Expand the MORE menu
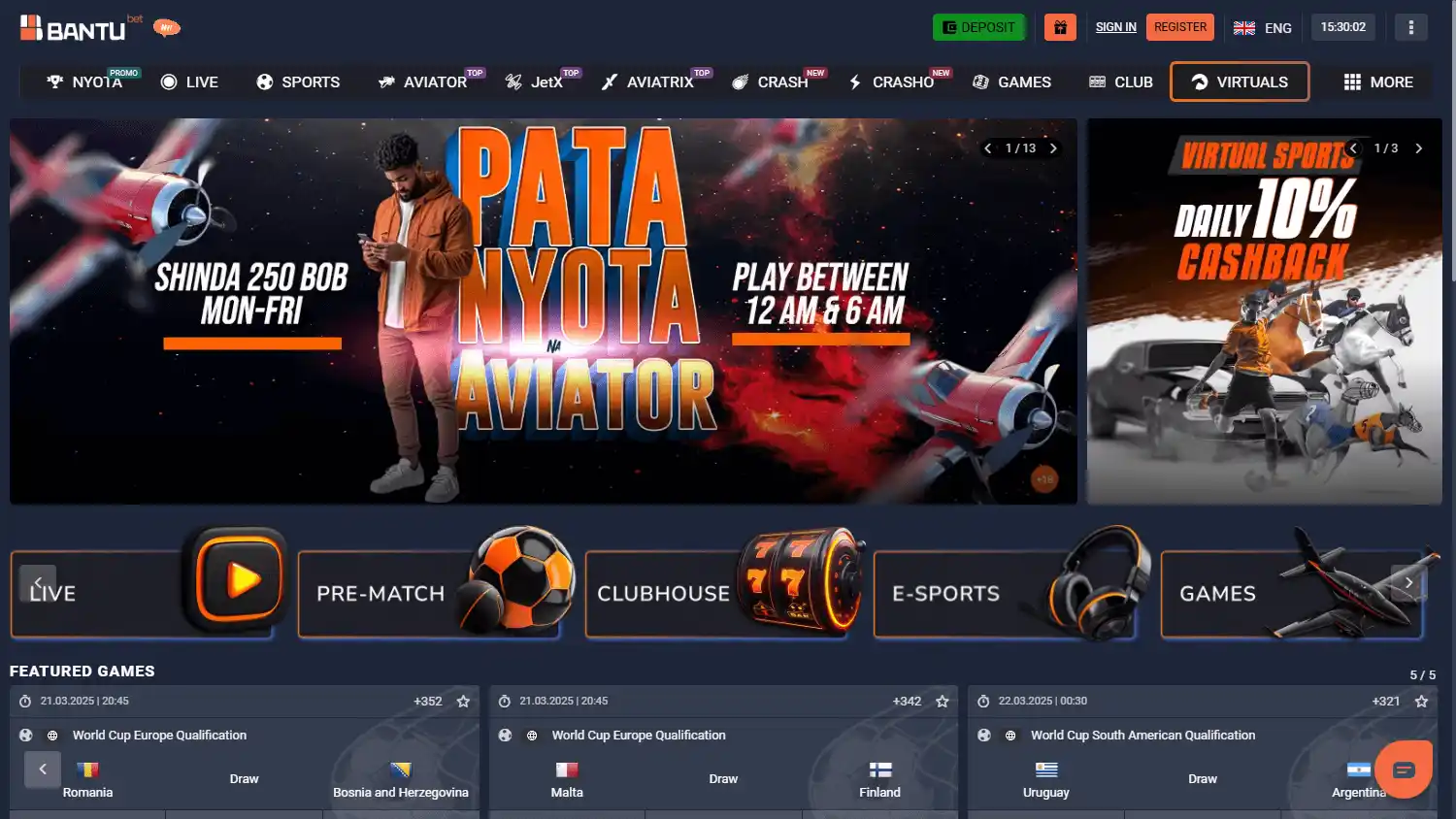The image size is (1456, 819). 1378,82
